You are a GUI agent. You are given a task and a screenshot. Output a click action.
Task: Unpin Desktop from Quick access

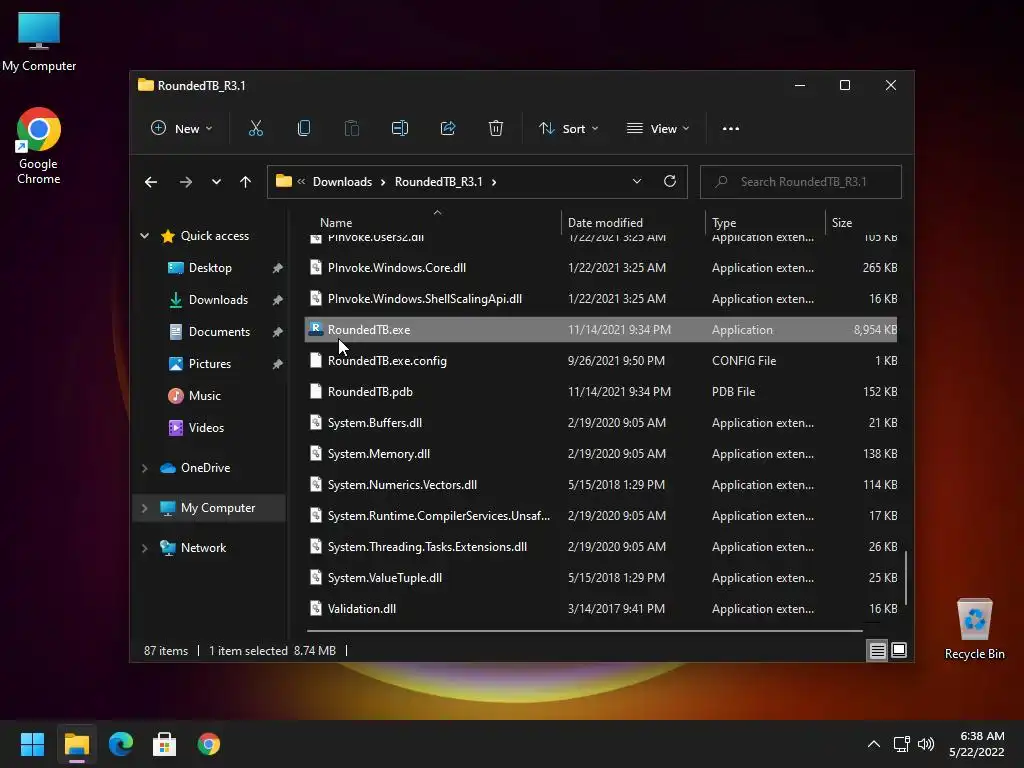(278, 268)
